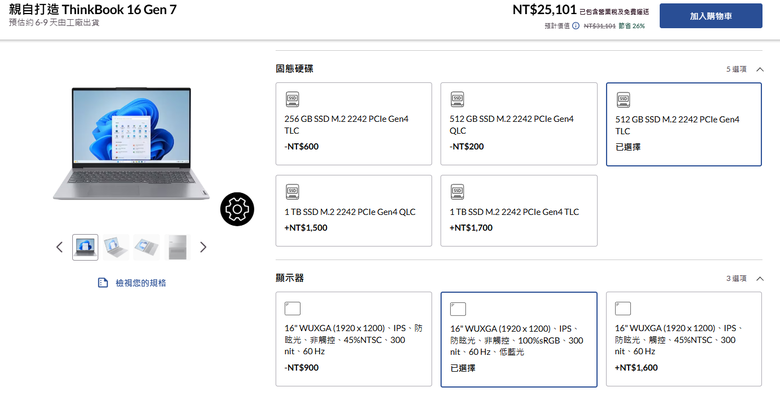780x396 pixels.
Task: Click the SSD icon on the 256 GB card
Action: pyautogui.click(x=292, y=99)
